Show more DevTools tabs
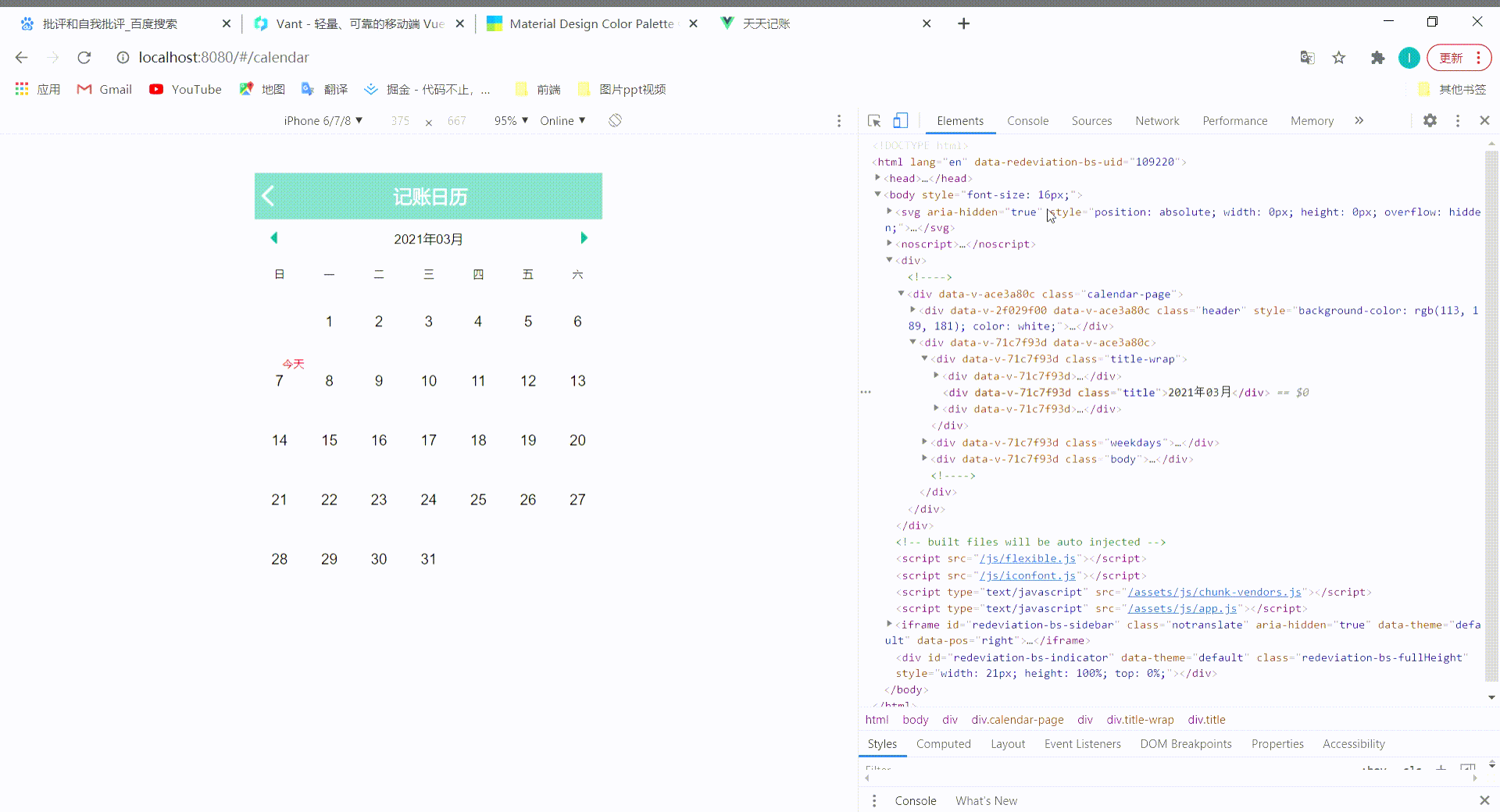Image resolution: width=1500 pixels, height=812 pixels. click(x=1359, y=120)
